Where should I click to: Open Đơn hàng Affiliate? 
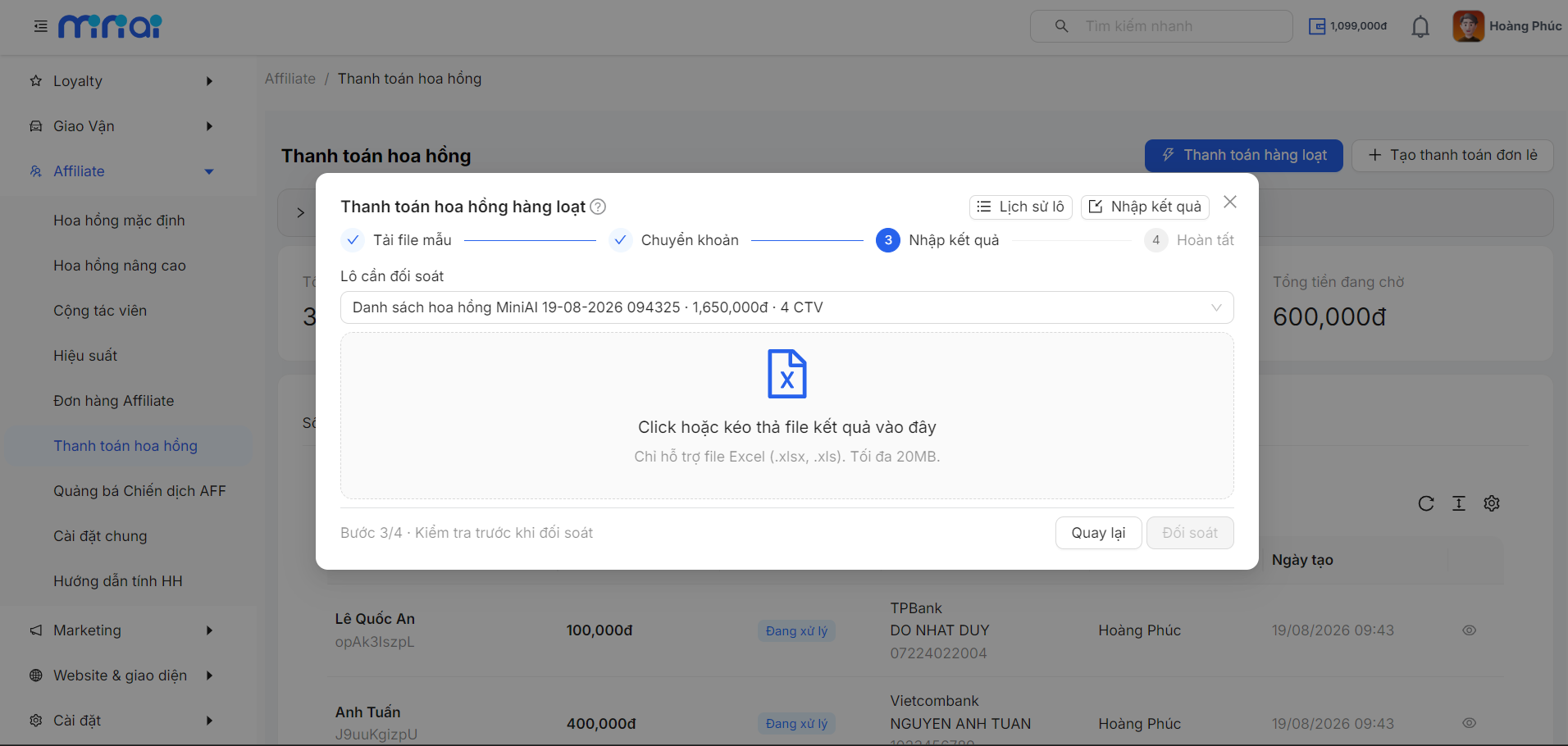tap(114, 401)
